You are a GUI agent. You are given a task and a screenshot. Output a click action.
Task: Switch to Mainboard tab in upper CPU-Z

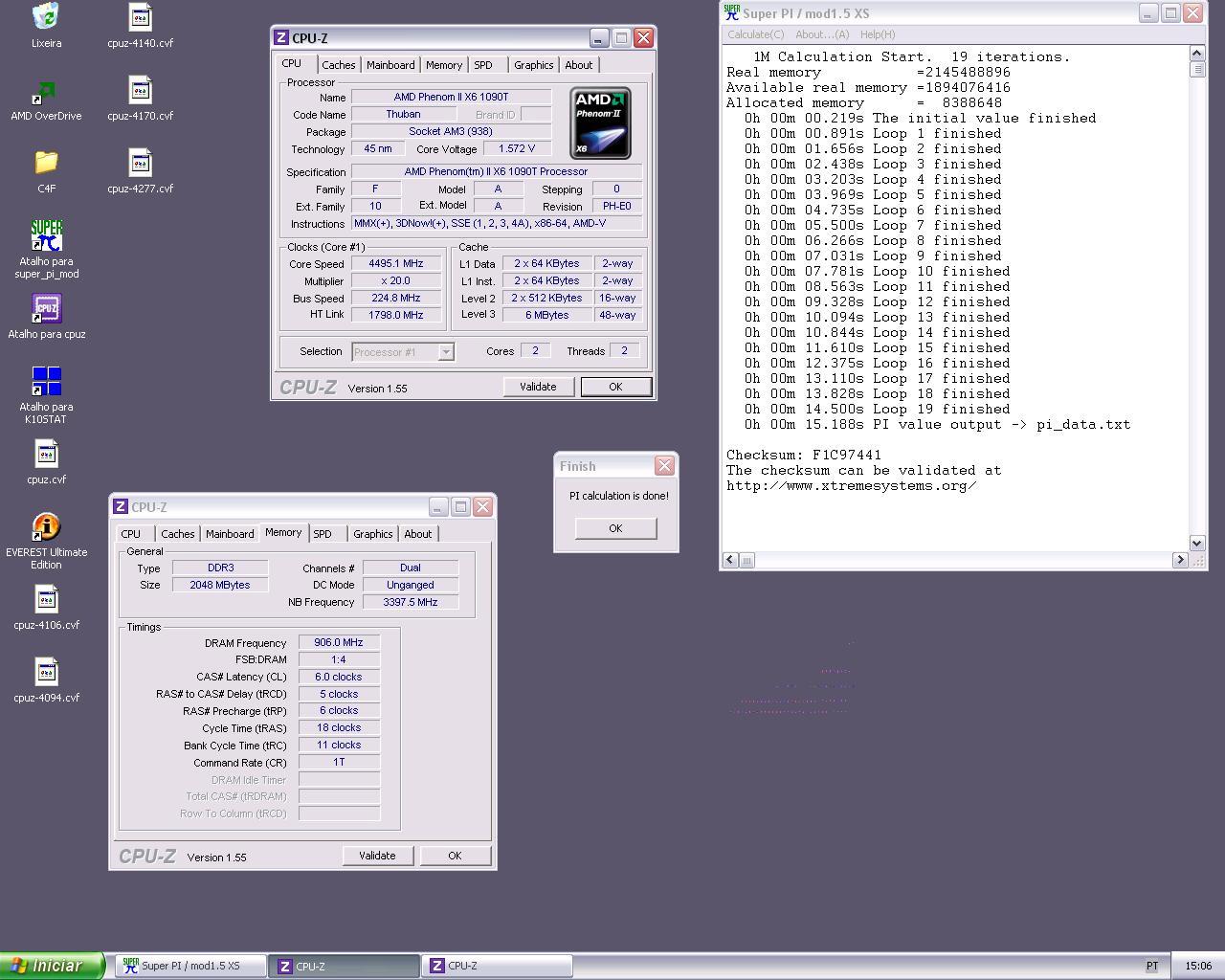point(390,65)
